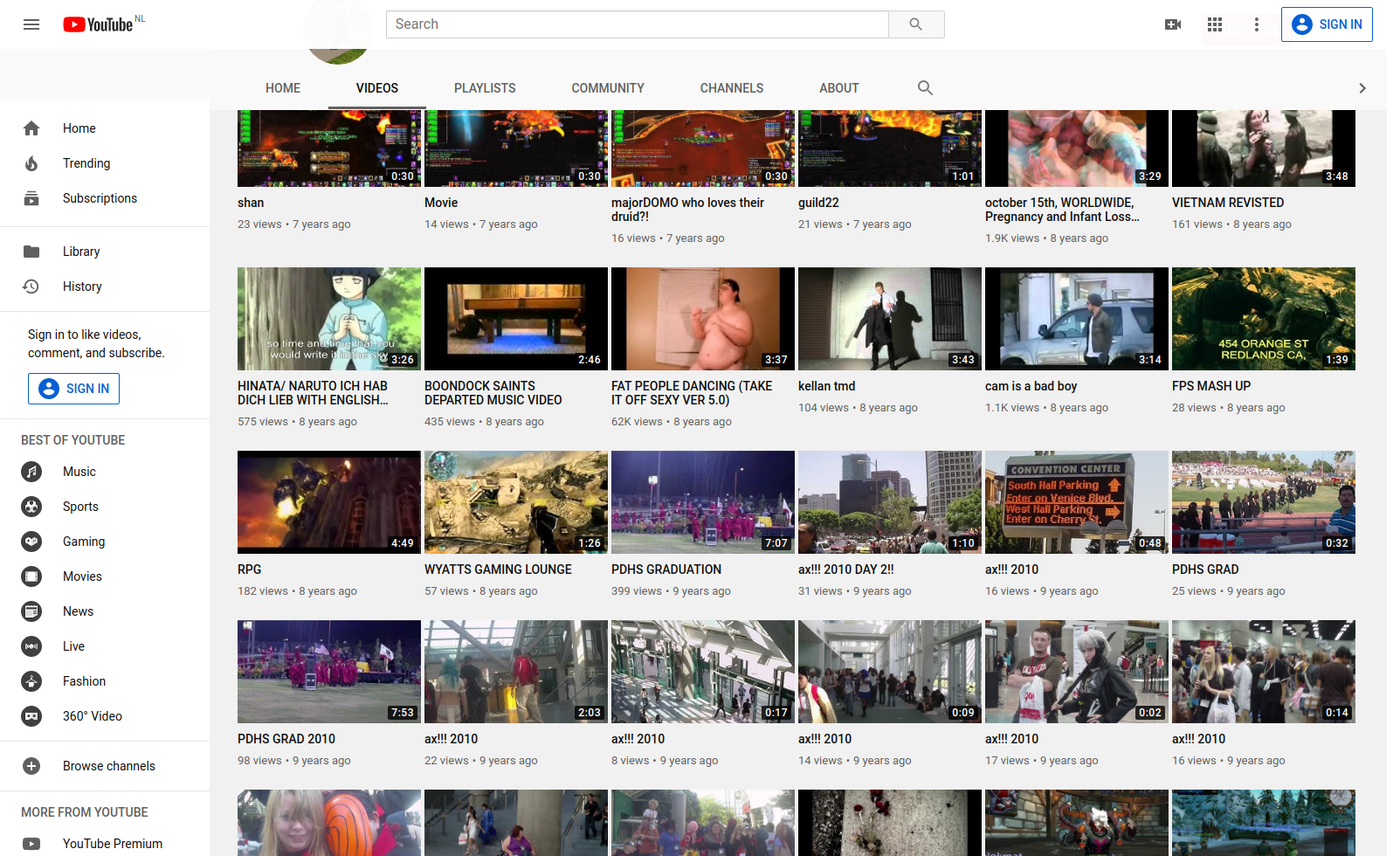The width and height of the screenshot is (1400, 856).
Task: Switch to the HOME channel tab
Action: pos(283,88)
